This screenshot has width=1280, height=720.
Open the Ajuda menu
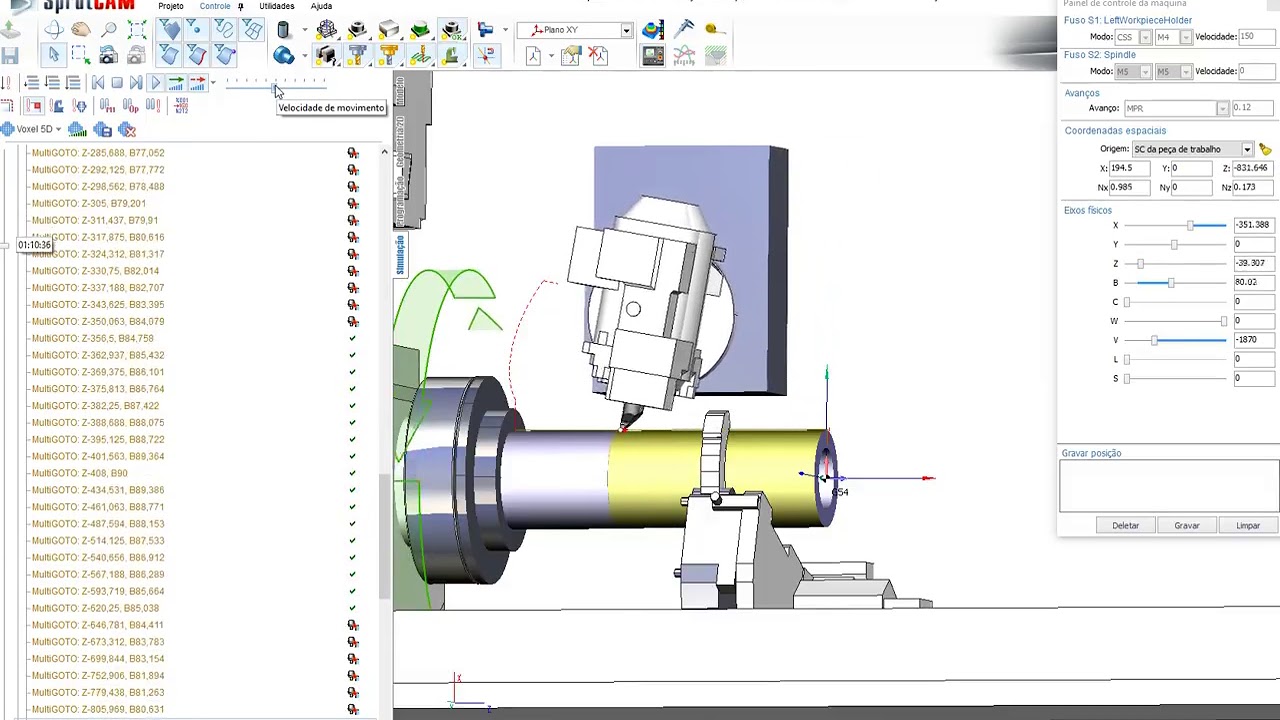(321, 6)
